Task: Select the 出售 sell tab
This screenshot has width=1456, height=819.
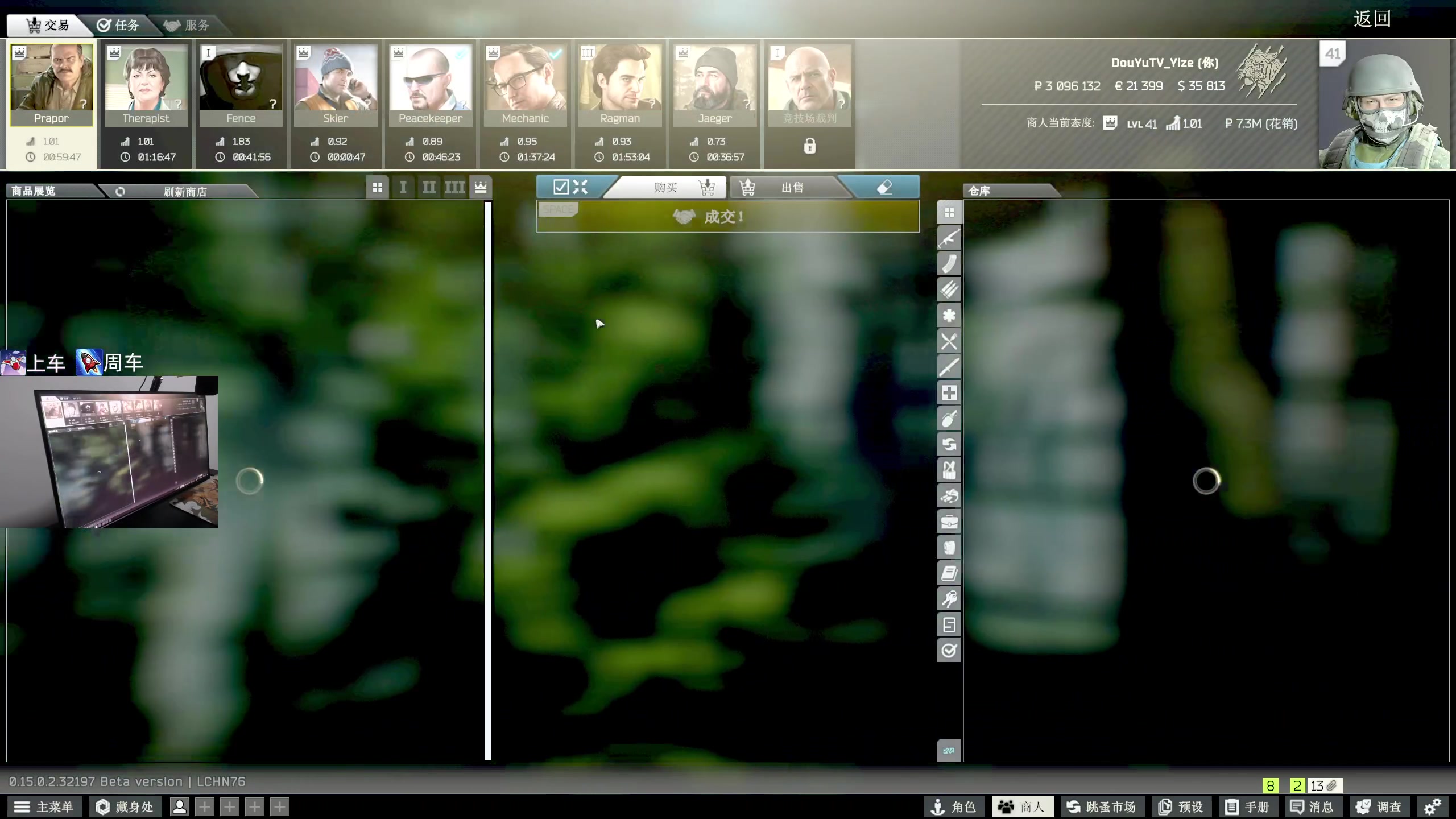Action: point(791,187)
